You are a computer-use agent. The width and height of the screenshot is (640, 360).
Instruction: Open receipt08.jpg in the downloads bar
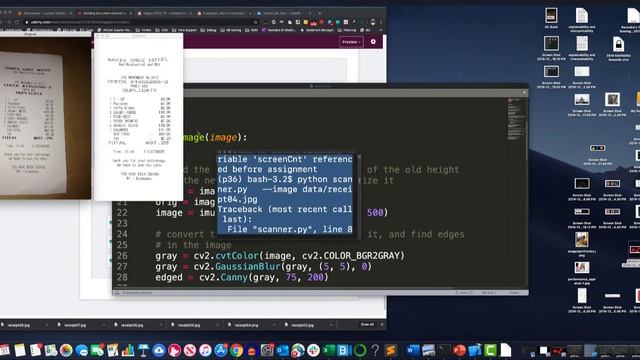pos(18,325)
